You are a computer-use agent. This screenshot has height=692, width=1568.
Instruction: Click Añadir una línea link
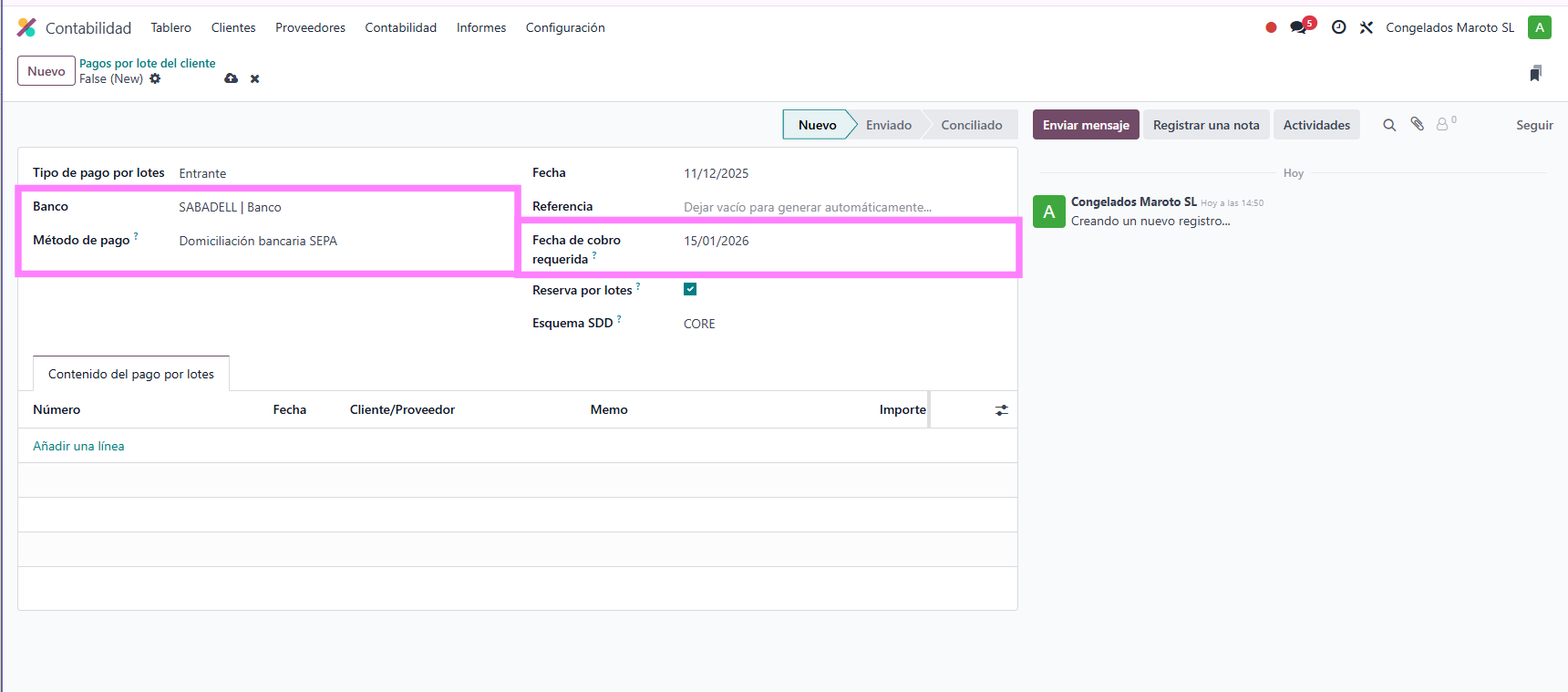pos(78,446)
